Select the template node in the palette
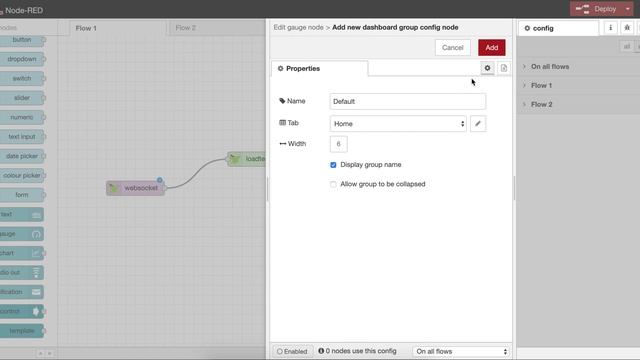The width and height of the screenshot is (640, 360). click(x=22, y=331)
